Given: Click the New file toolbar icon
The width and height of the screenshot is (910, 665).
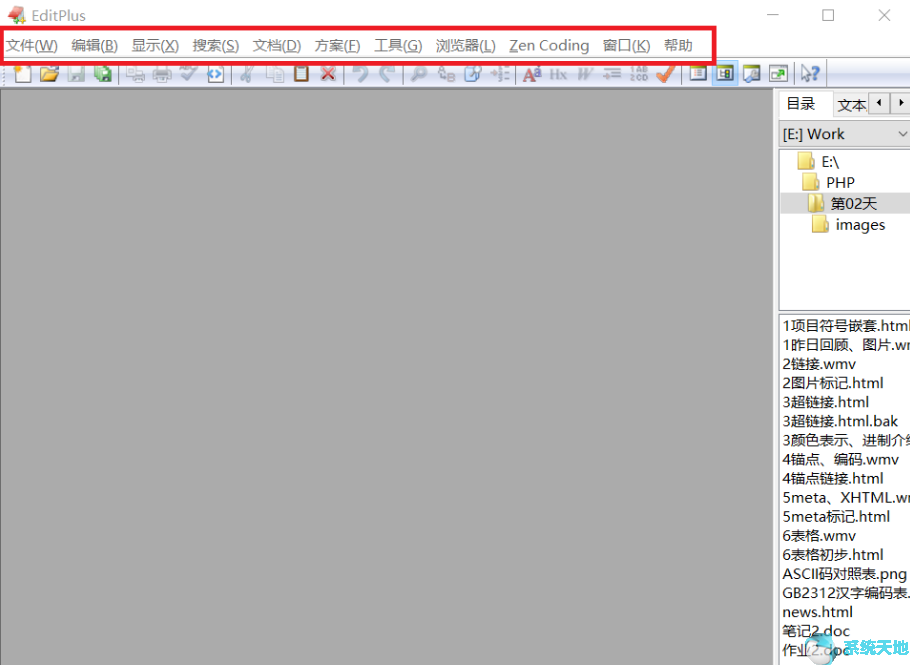Looking at the screenshot, I should [x=22, y=73].
